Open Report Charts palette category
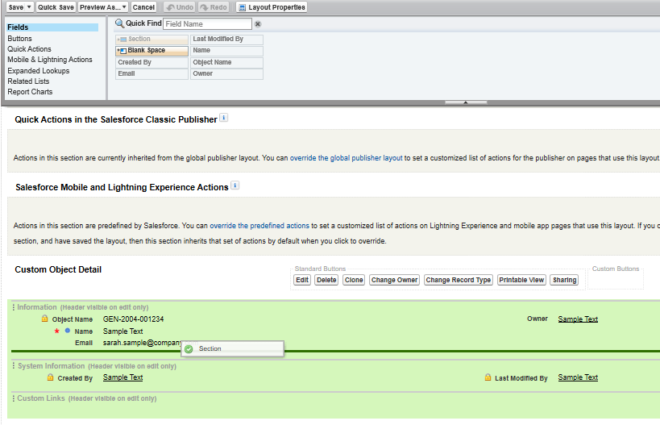 [x=30, y=92]
